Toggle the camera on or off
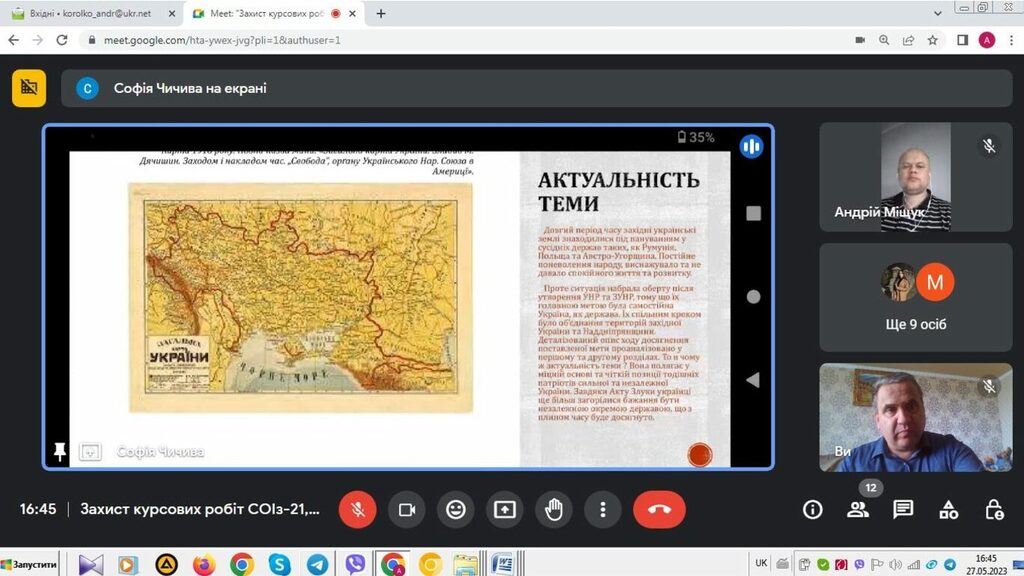The height and width of the screenshot is (576, 1024). [407, 510]
